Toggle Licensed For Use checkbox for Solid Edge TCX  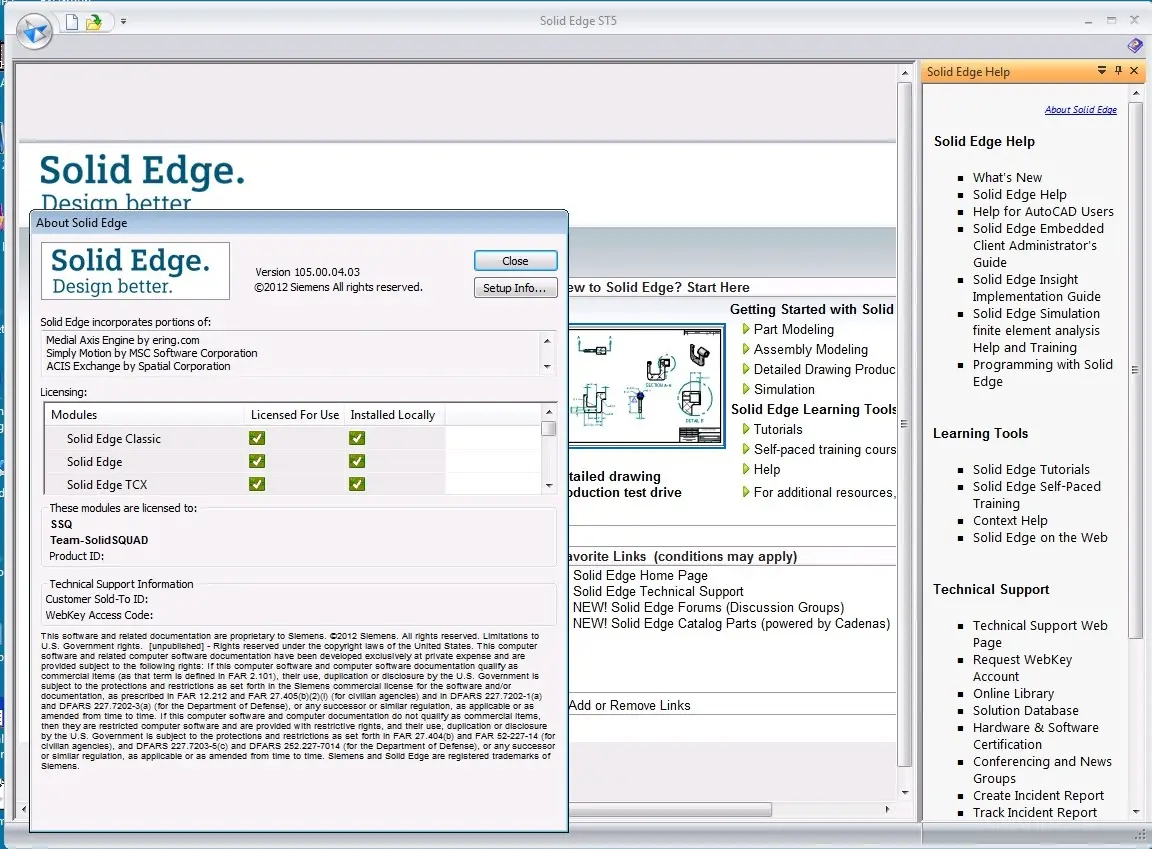(x=257, y=484)
